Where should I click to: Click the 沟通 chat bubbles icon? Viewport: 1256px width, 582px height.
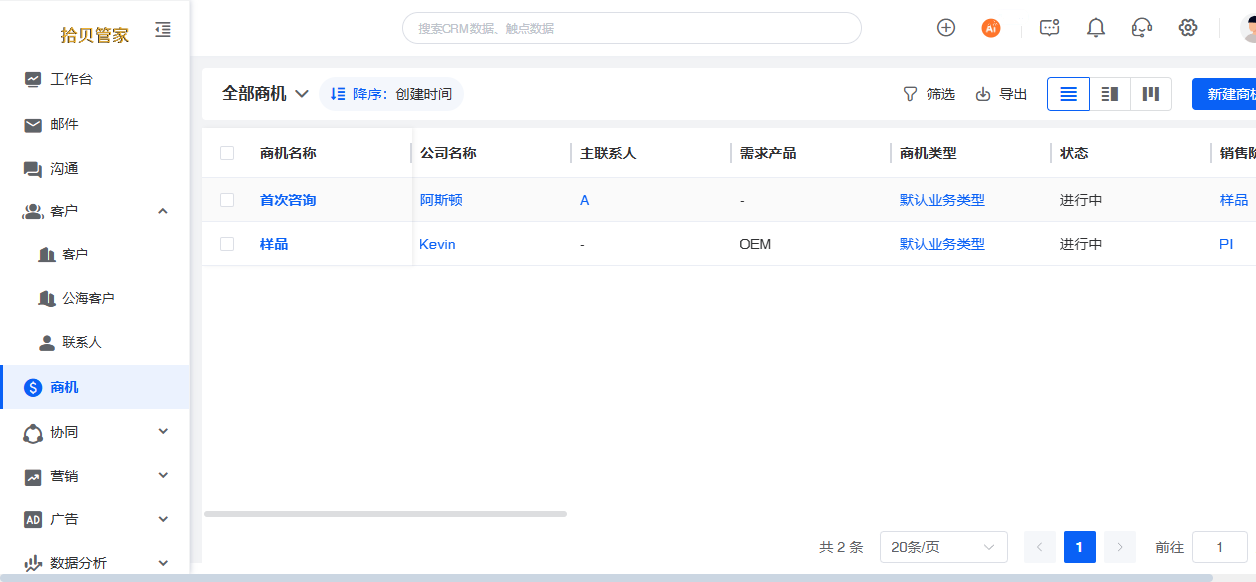(x=33, y=169)
